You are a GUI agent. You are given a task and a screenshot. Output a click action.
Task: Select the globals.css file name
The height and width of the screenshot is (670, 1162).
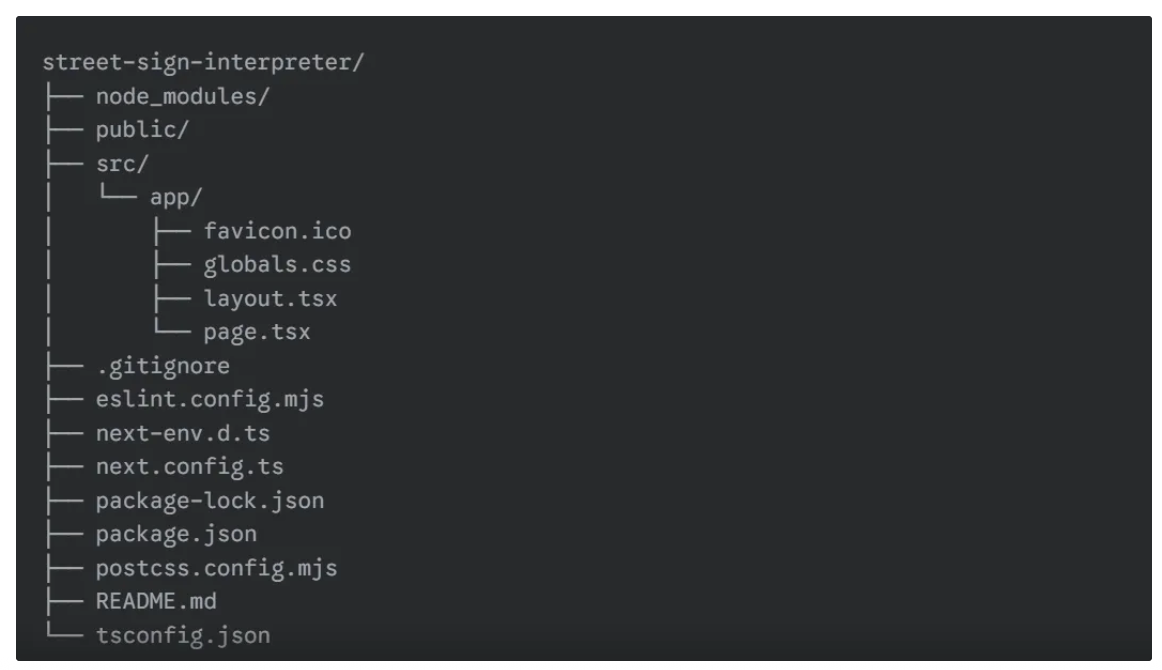click(277, 265)
